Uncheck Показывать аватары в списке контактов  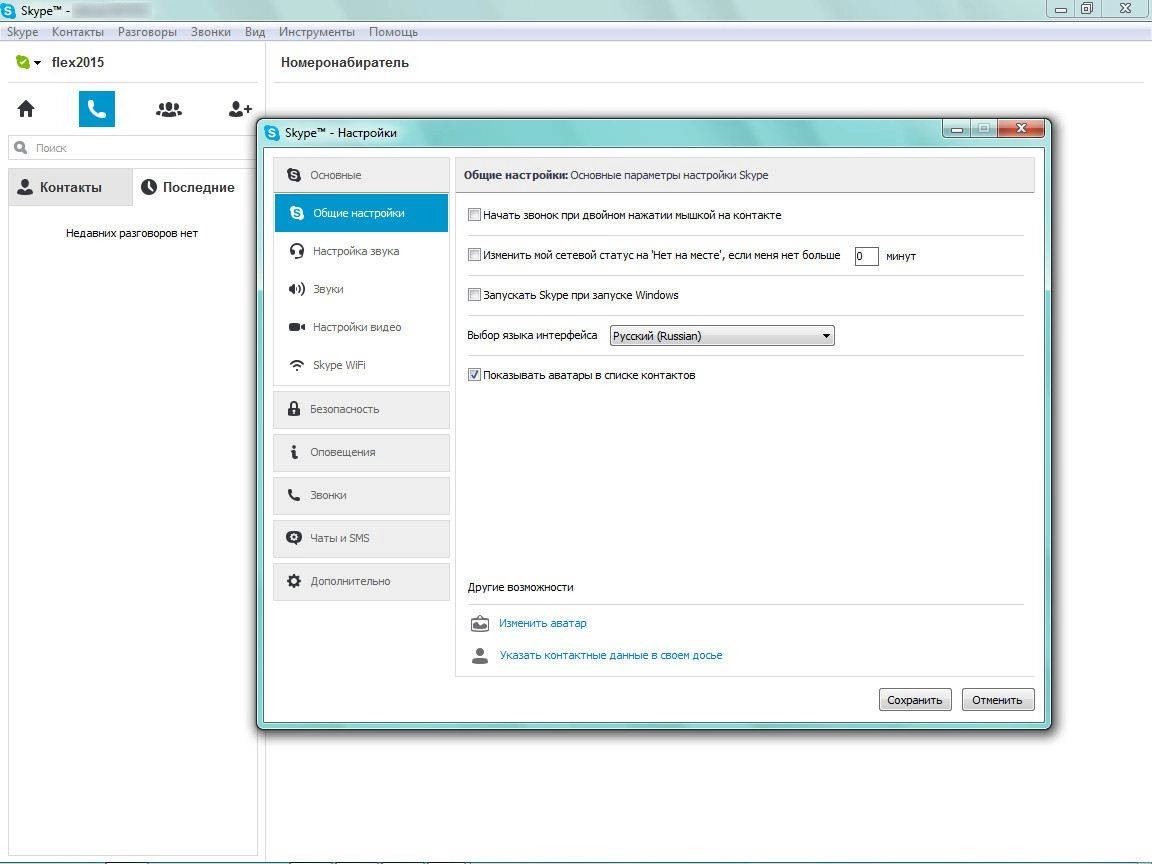[x=475, y=375]
